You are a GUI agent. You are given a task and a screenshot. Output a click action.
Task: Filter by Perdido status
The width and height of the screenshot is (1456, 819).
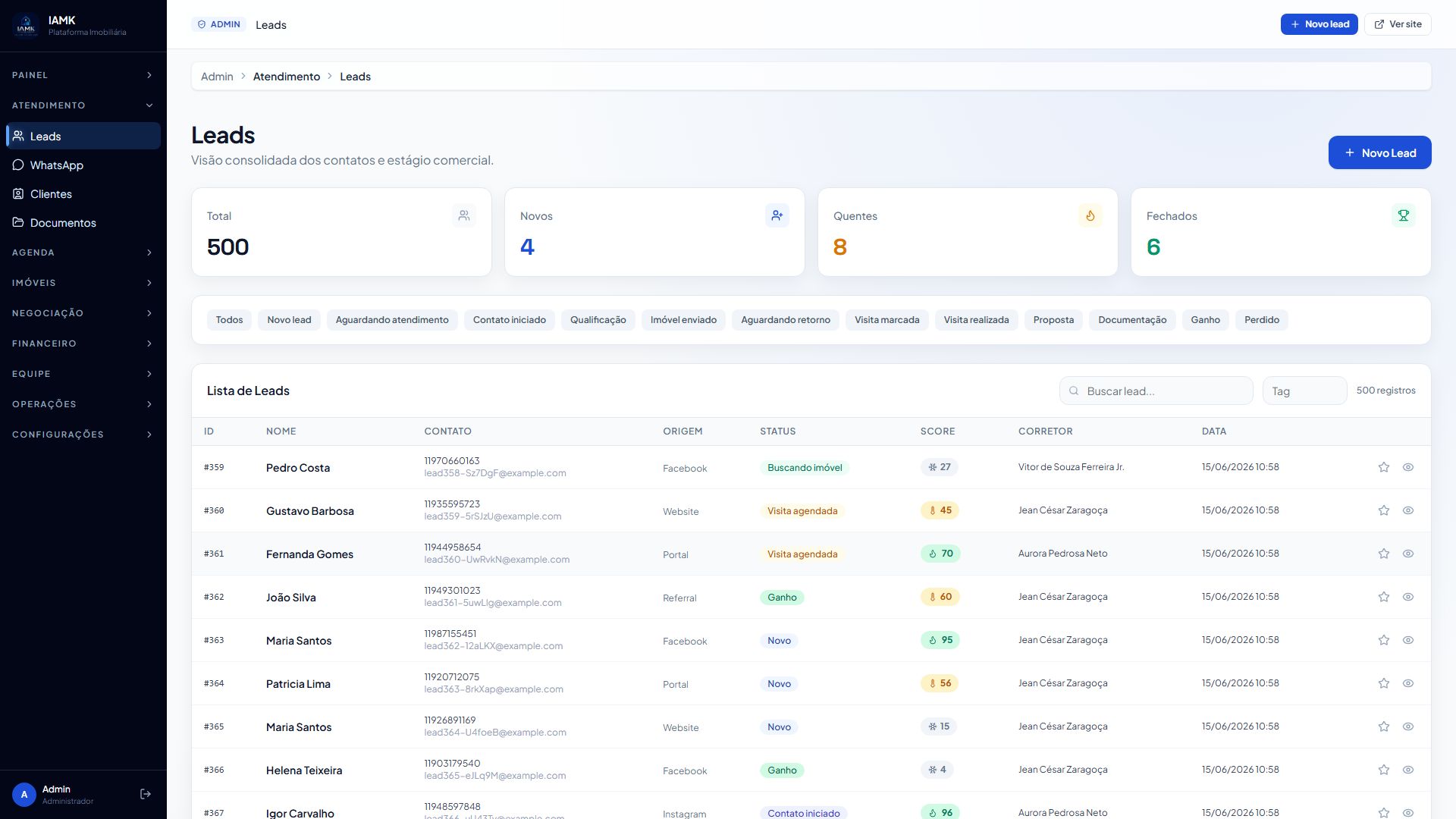(1262, 320)
